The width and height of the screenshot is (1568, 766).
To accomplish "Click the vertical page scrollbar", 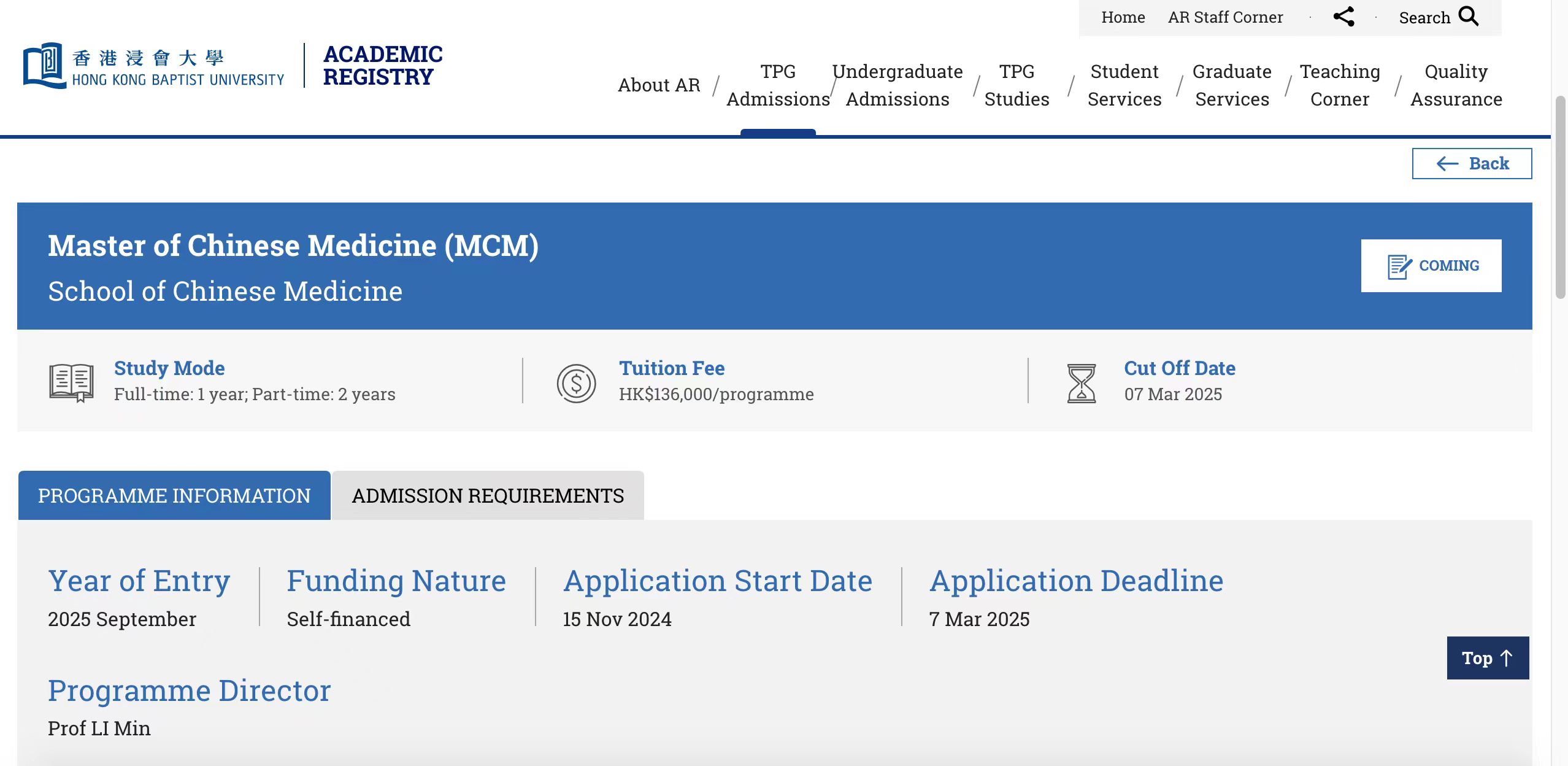I will pos(1560,196).
